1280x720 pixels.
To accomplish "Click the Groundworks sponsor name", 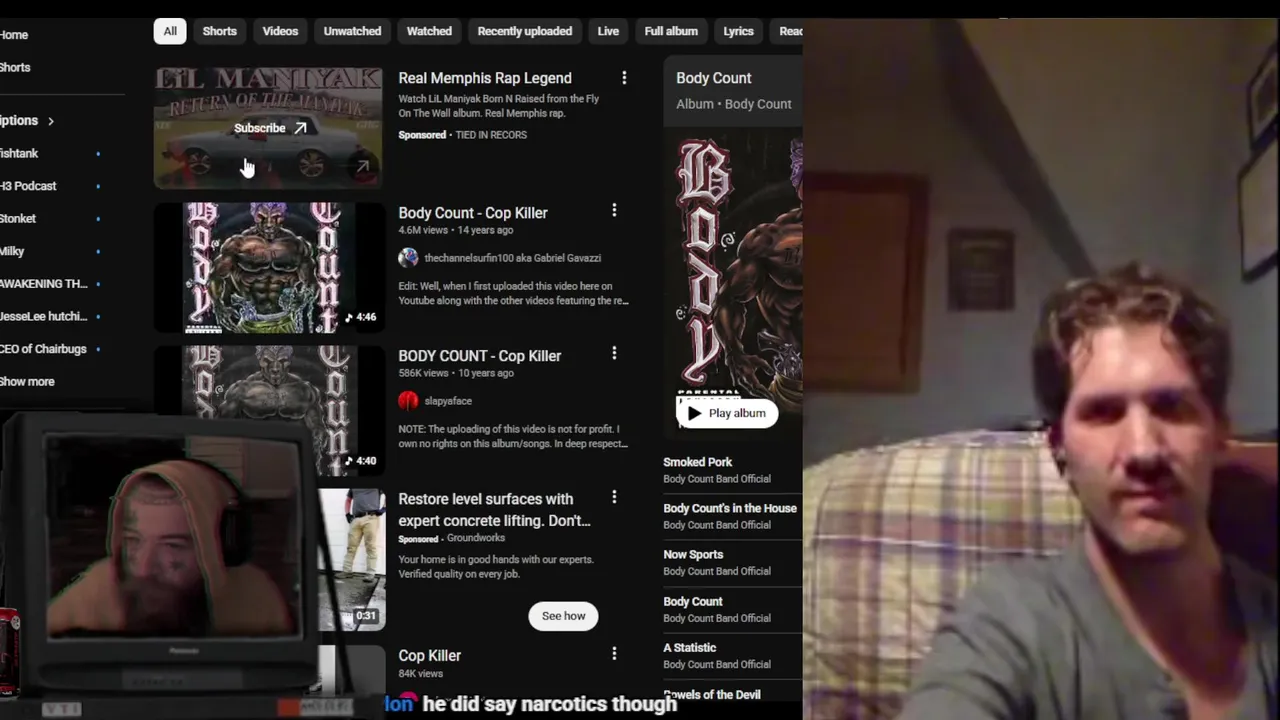I will 476,538.
